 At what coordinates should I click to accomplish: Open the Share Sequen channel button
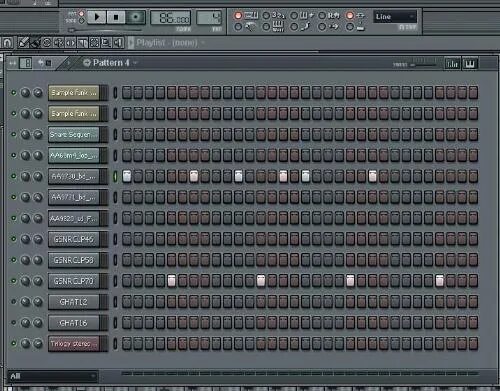74,135
